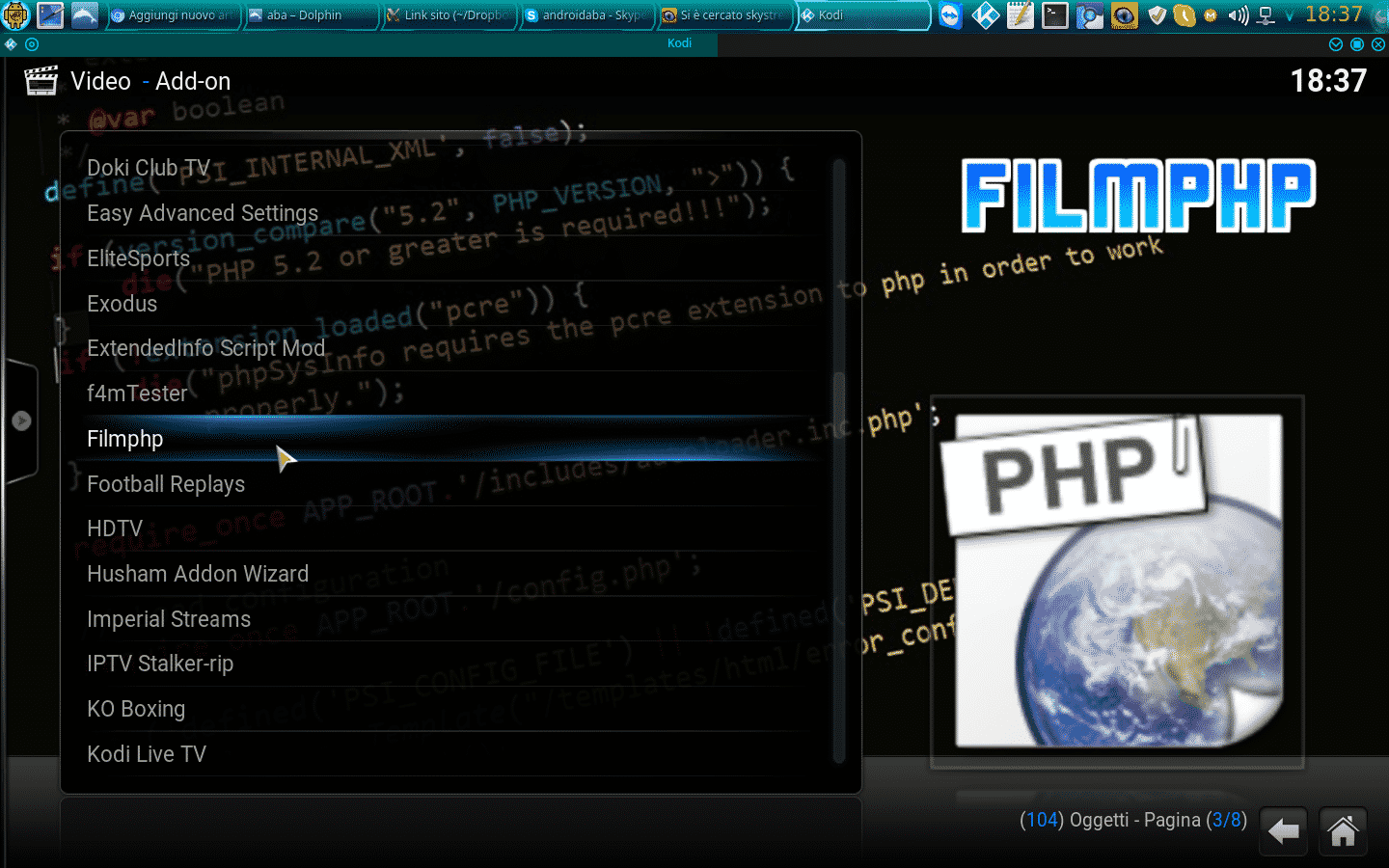Click the blue eye icon in panel
The image size is (1389, 868).
tap(1124, 15)
